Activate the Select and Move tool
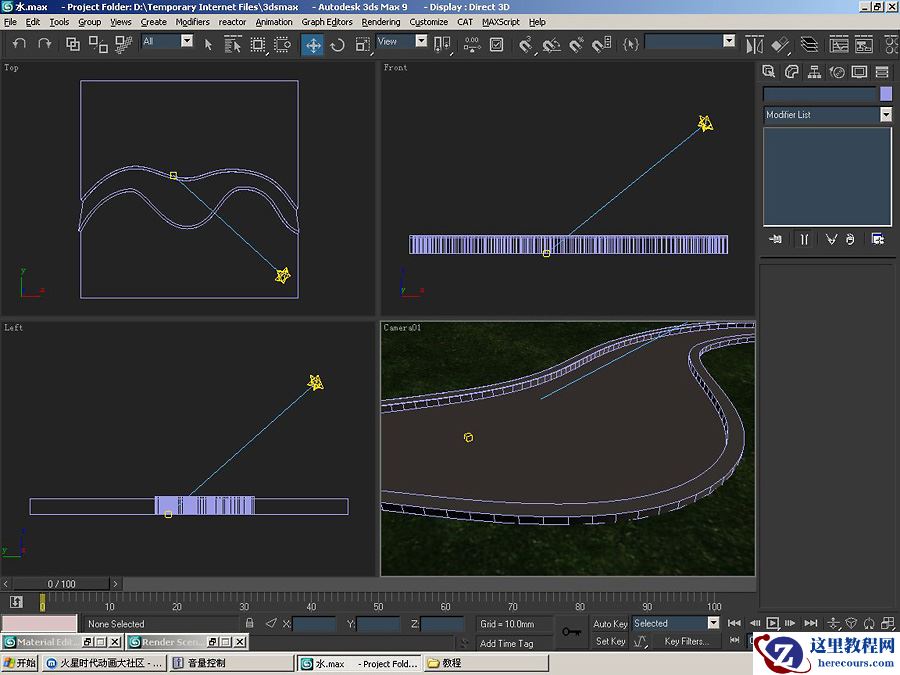The height and width of the screenshot is (675, 900). (313, 44)
